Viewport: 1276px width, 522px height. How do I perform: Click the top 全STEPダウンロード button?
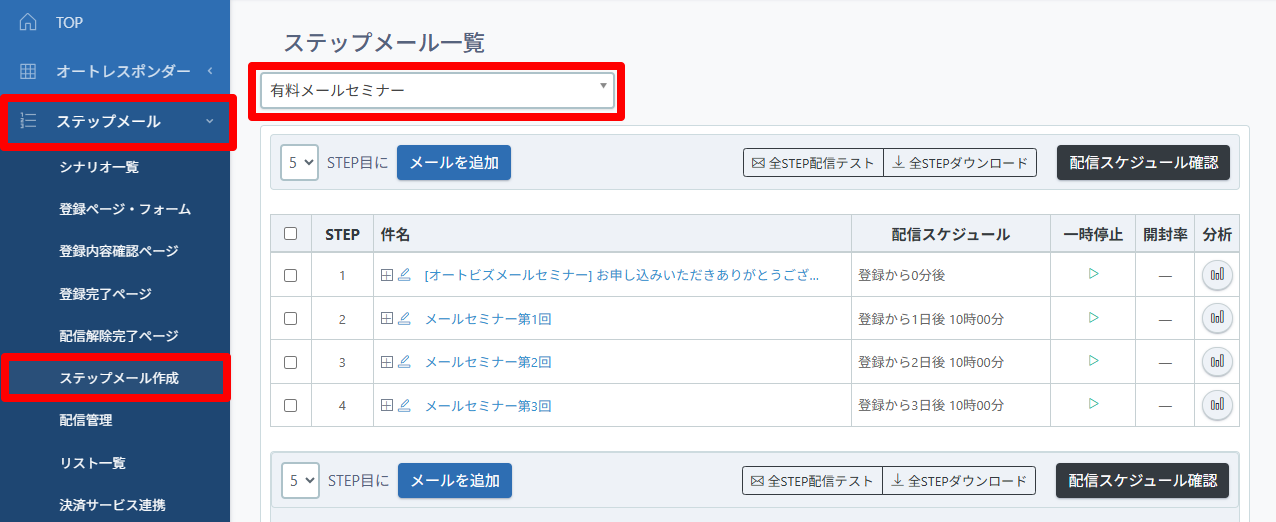960,162
